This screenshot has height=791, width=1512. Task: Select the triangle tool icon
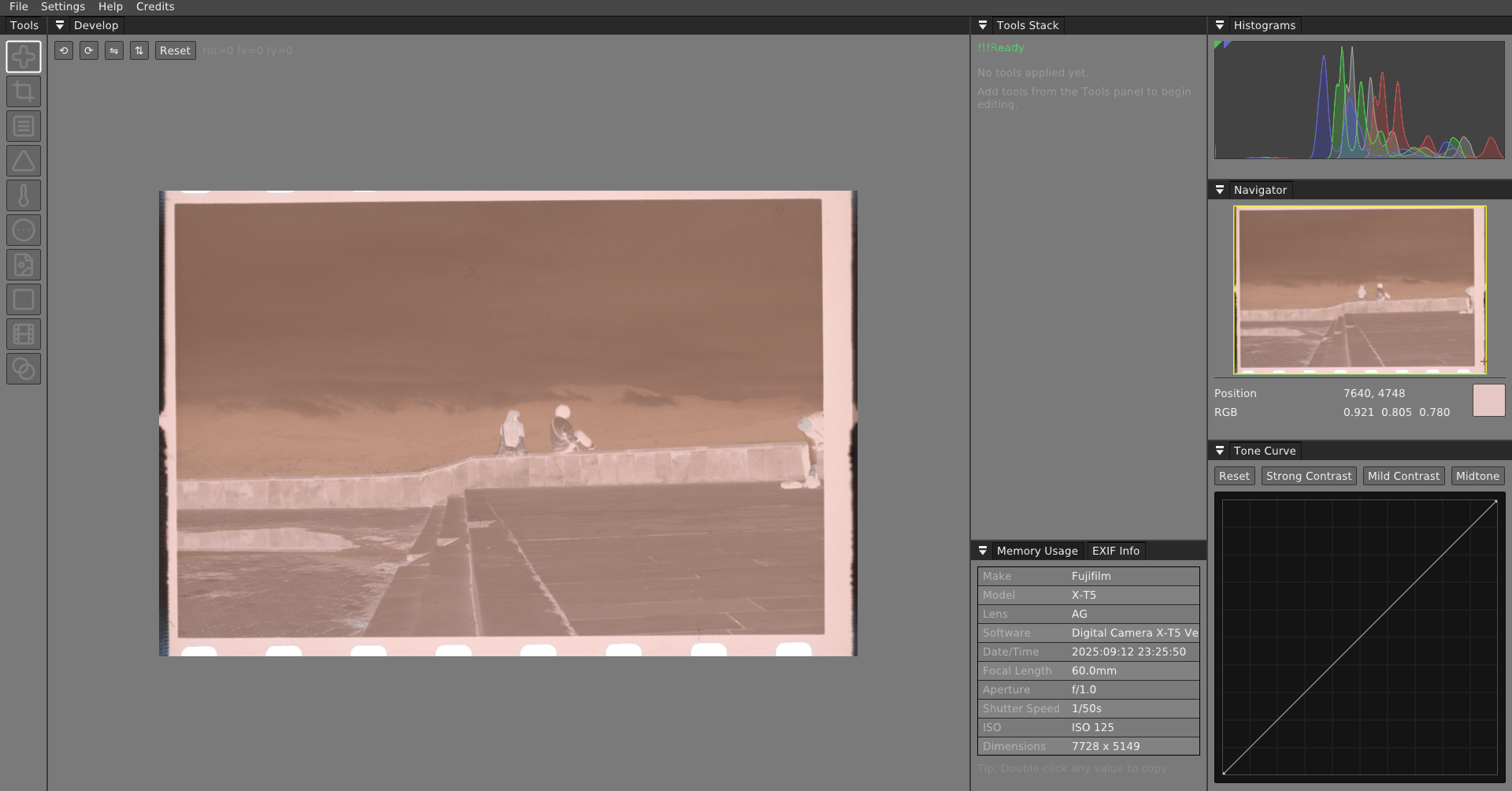pos(24,160)
